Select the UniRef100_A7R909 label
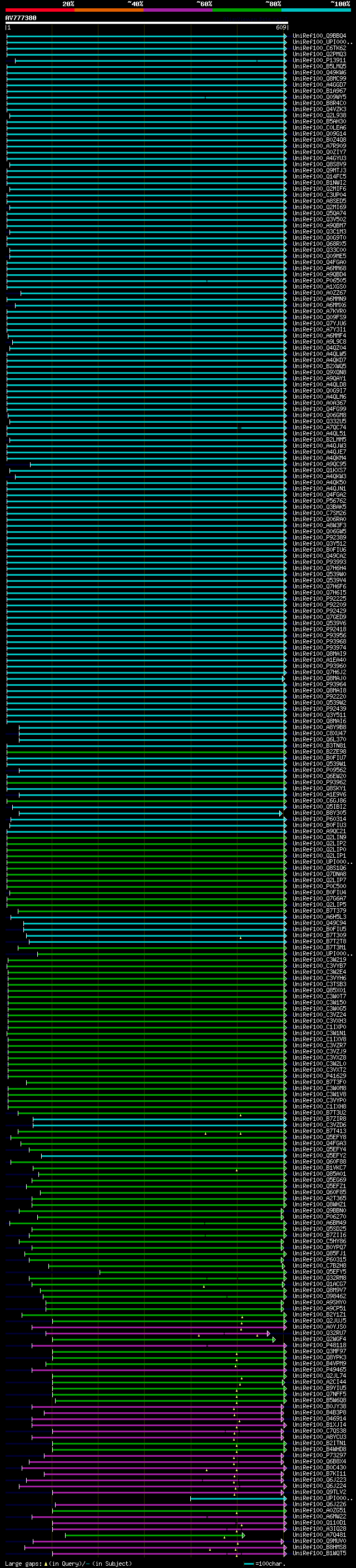The image size is (356, 1568). pos(319,146)
